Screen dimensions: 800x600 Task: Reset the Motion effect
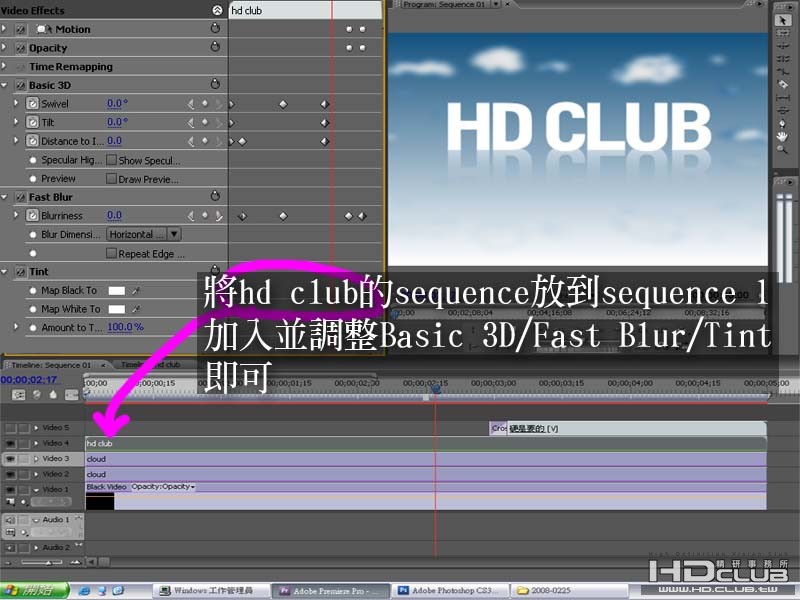coord(215,29)
